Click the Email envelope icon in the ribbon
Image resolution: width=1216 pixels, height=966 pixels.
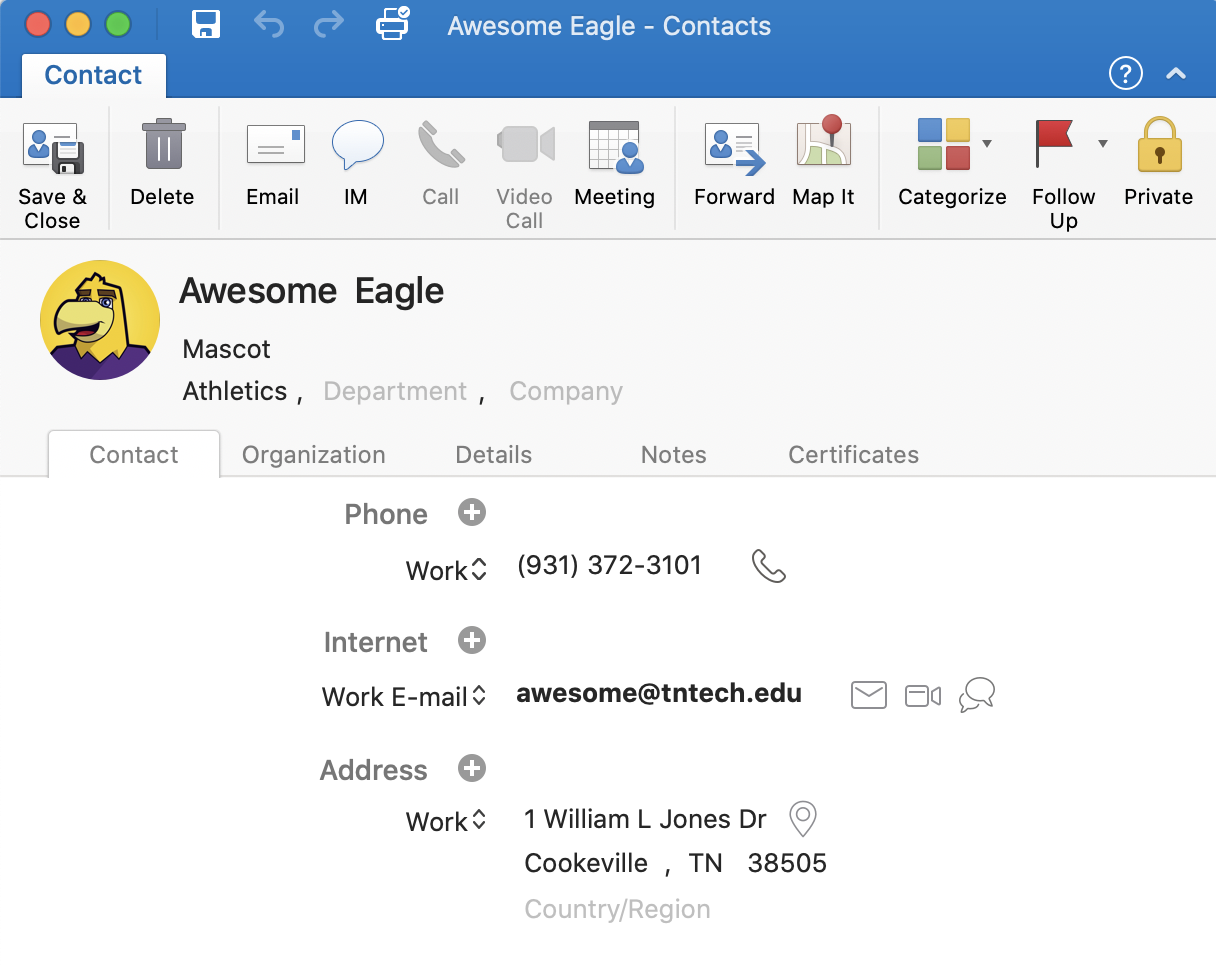tap(274, 146)
